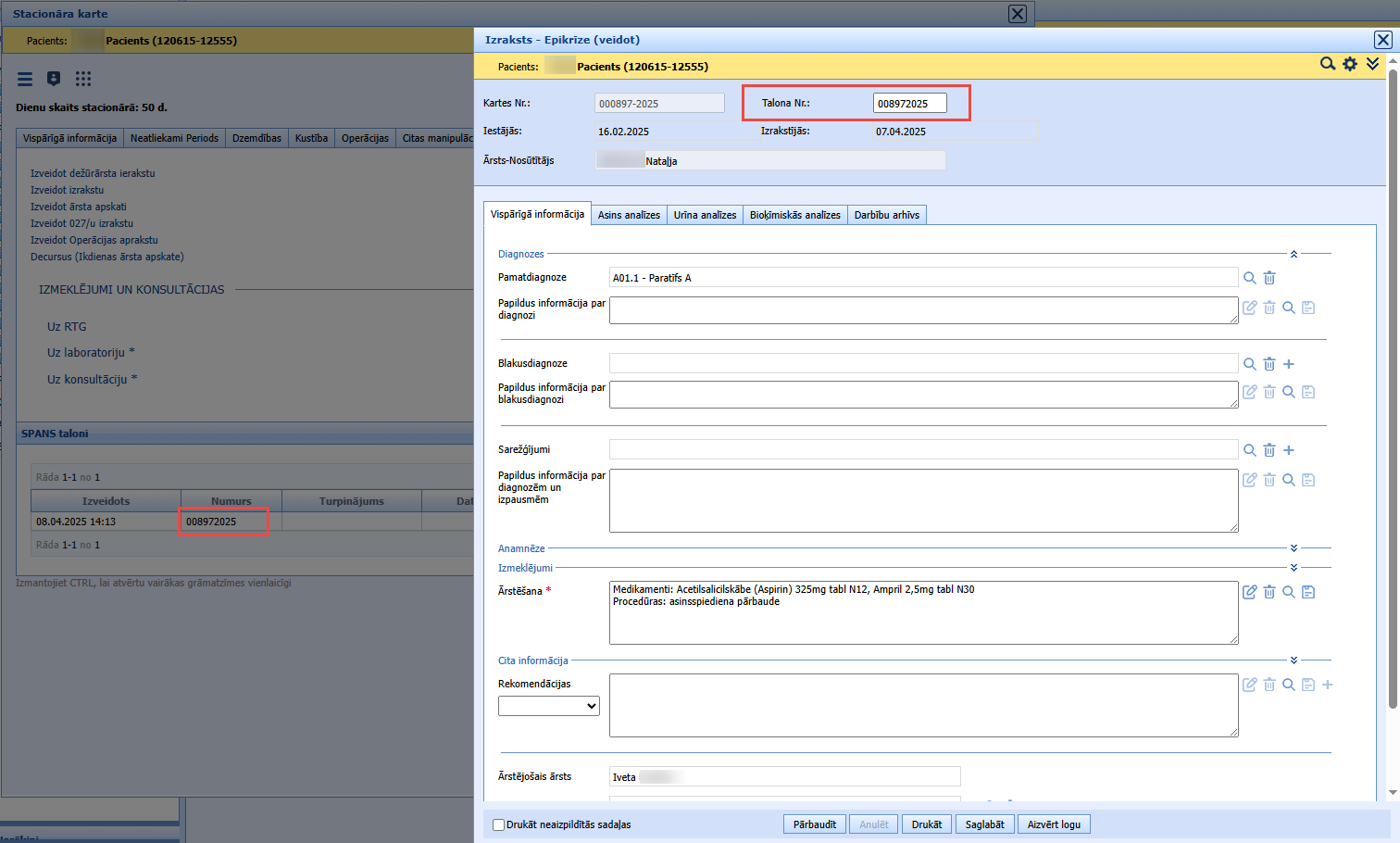The image size is (1400, 843).
Task: Open the nine-dot grid menu icon
Action: click(x=83, y=79)
